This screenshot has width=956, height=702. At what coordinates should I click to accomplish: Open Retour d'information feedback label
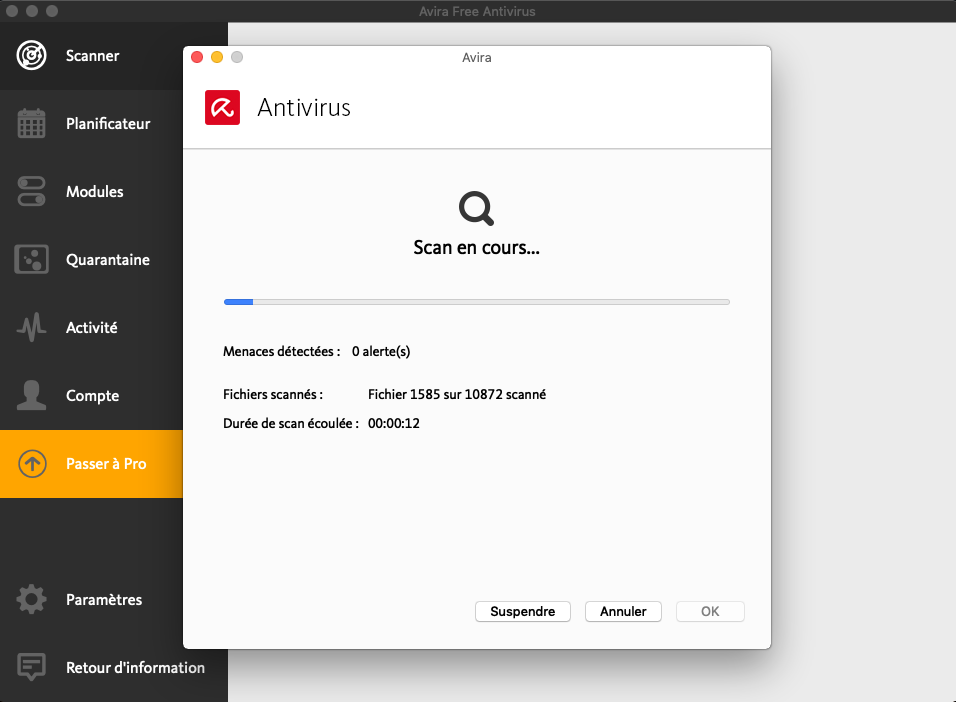[x=135, y=667]
